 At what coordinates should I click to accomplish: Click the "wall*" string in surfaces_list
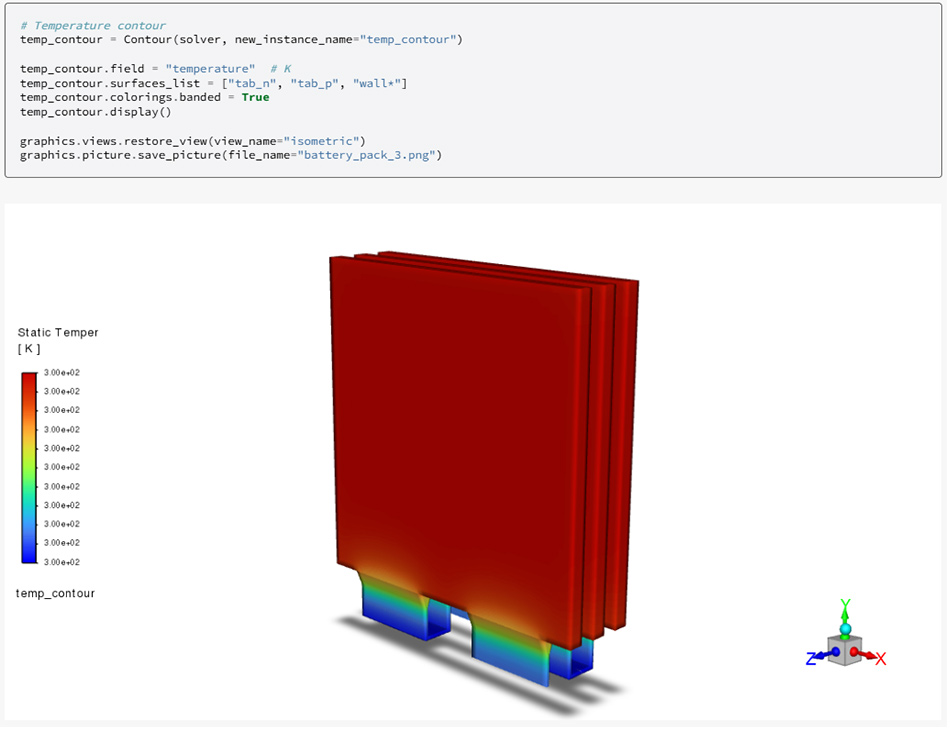point(377,83)
